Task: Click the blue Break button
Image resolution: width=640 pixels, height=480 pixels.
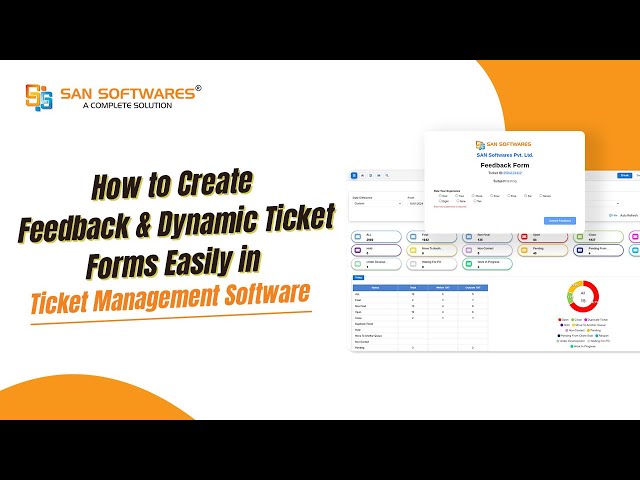Action: (624, 176)
